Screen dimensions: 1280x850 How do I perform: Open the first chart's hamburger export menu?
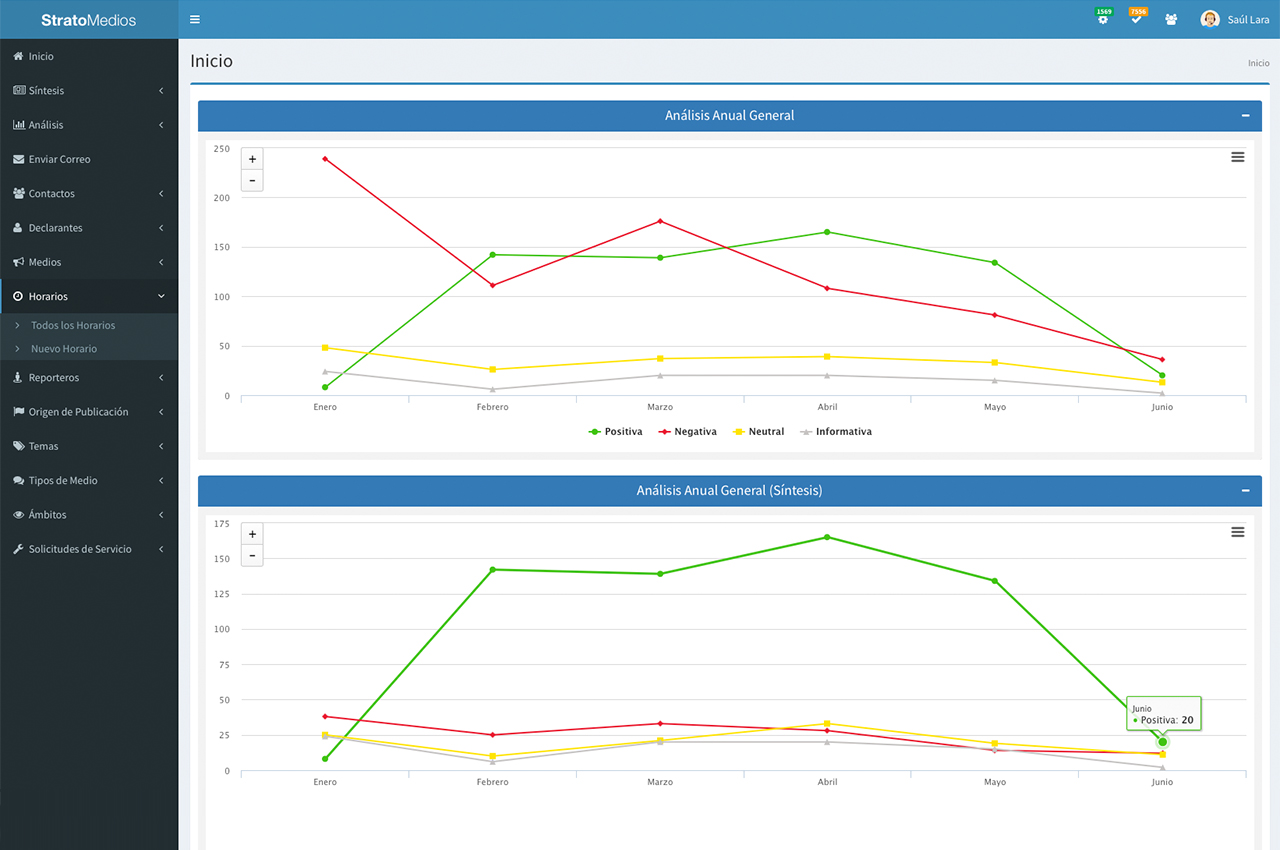[1238, 157]
